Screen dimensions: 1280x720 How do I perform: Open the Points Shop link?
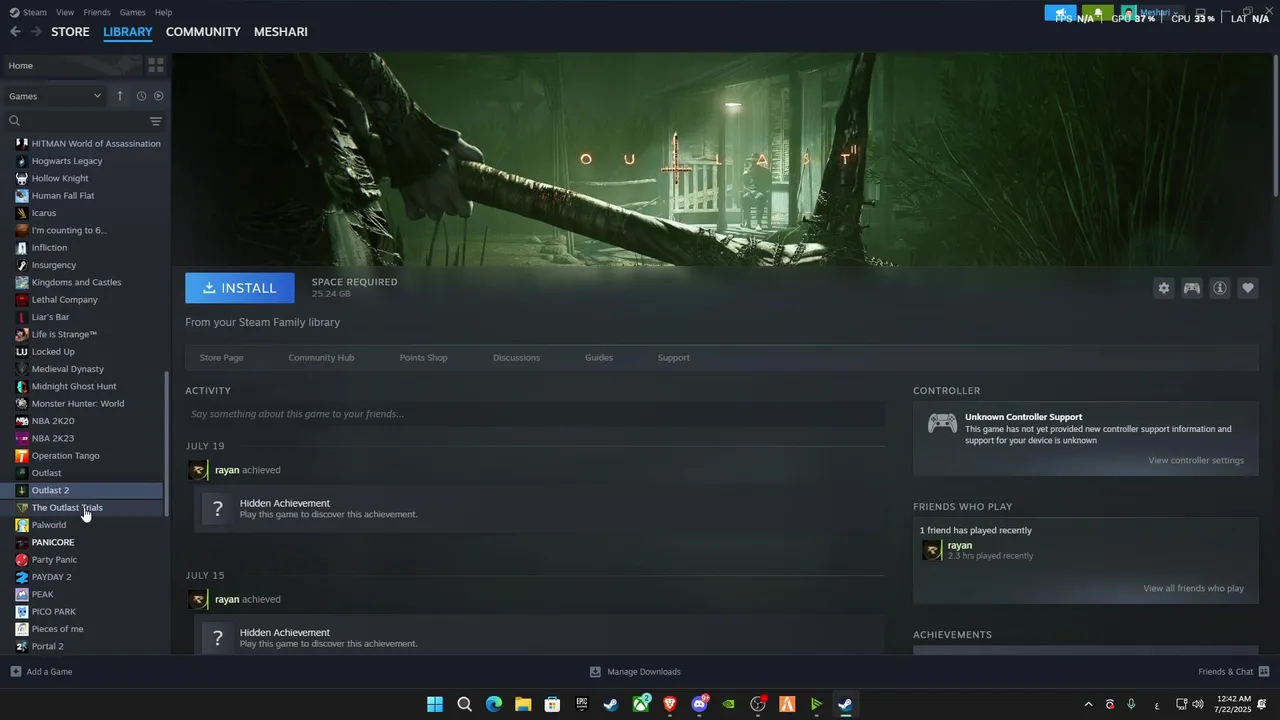coord(423,357)
